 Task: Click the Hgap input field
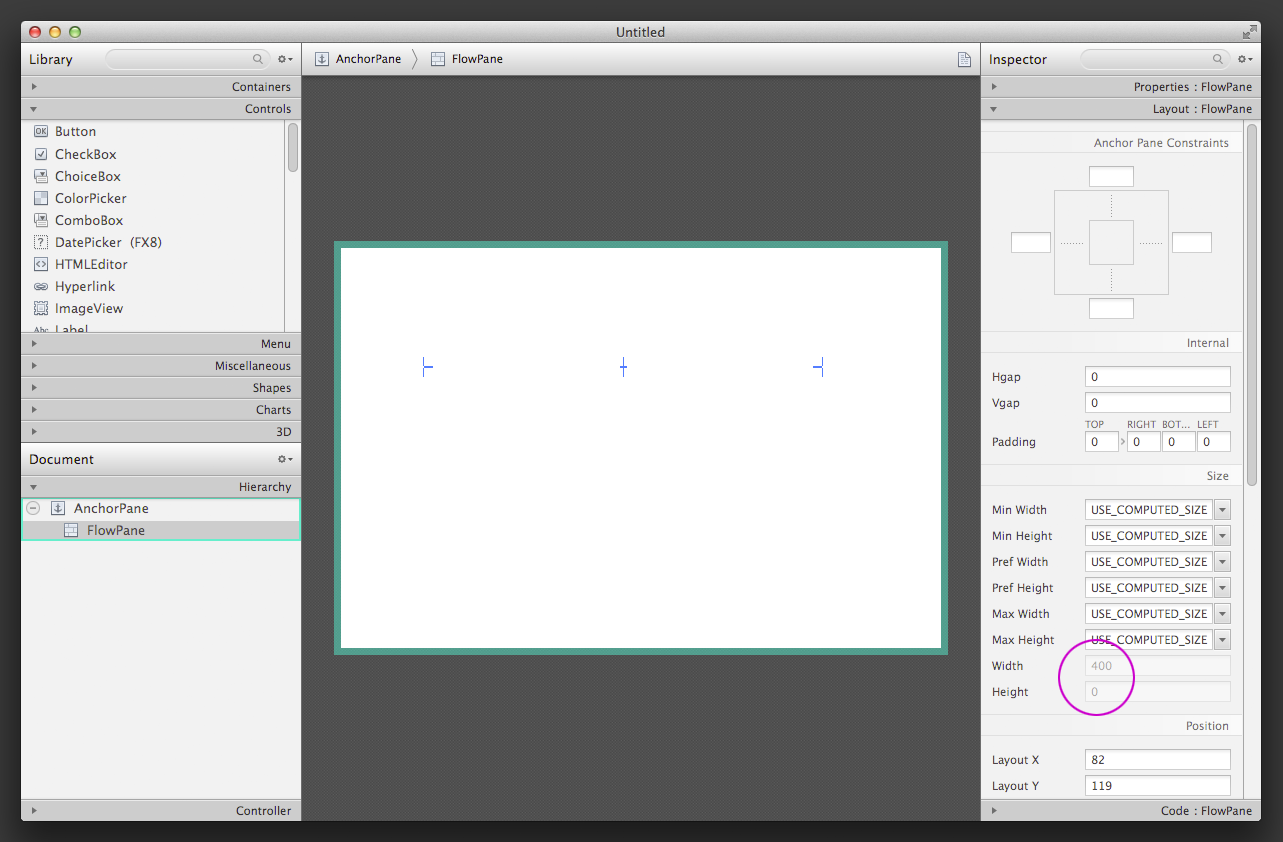pyautogui.click(x=1157, y=377)
